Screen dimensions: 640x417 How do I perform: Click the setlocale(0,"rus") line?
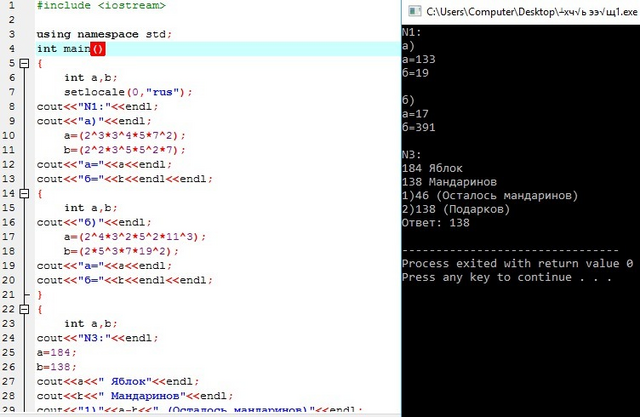point(128,92)
